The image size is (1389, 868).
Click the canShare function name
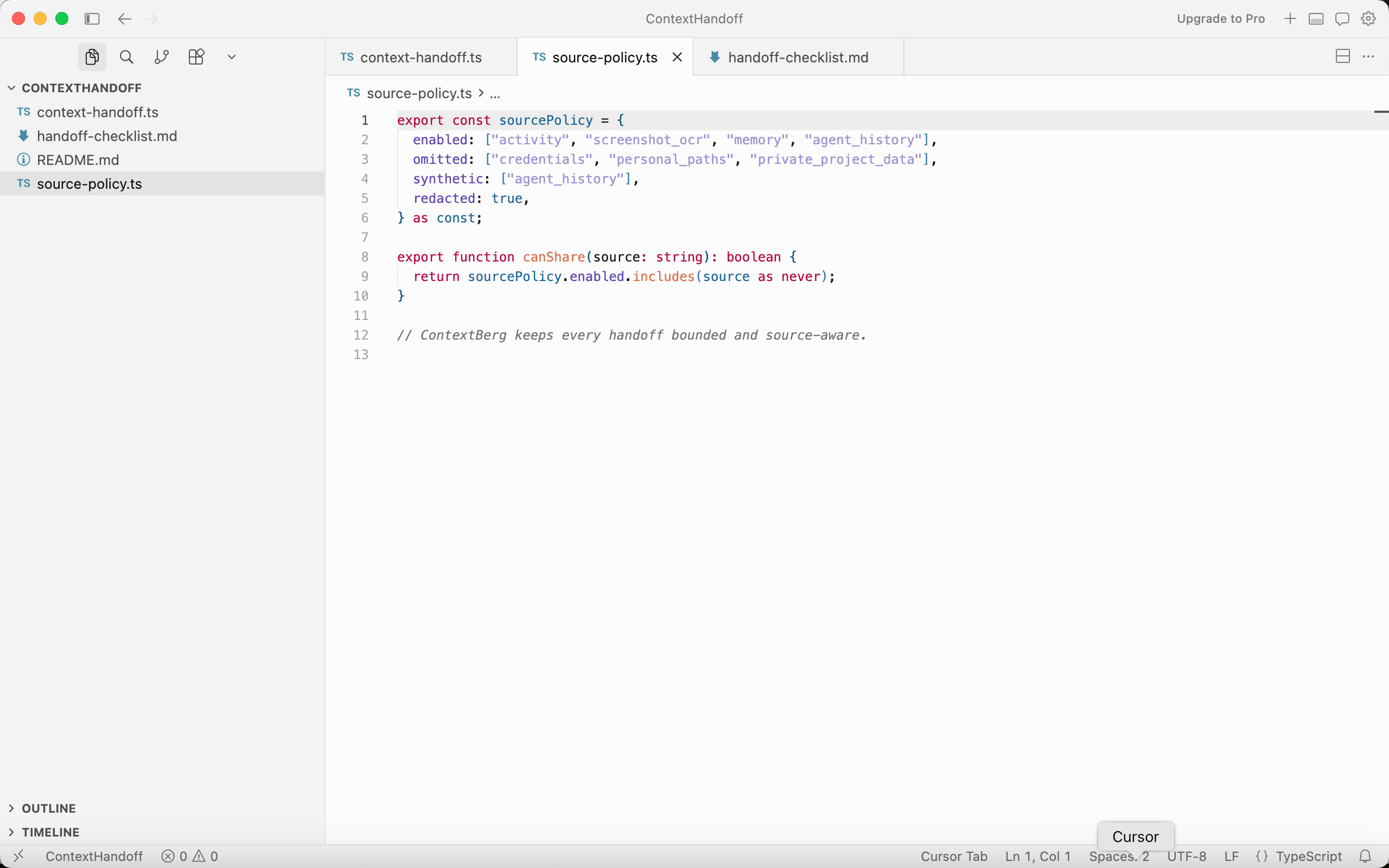click(553, 257)
